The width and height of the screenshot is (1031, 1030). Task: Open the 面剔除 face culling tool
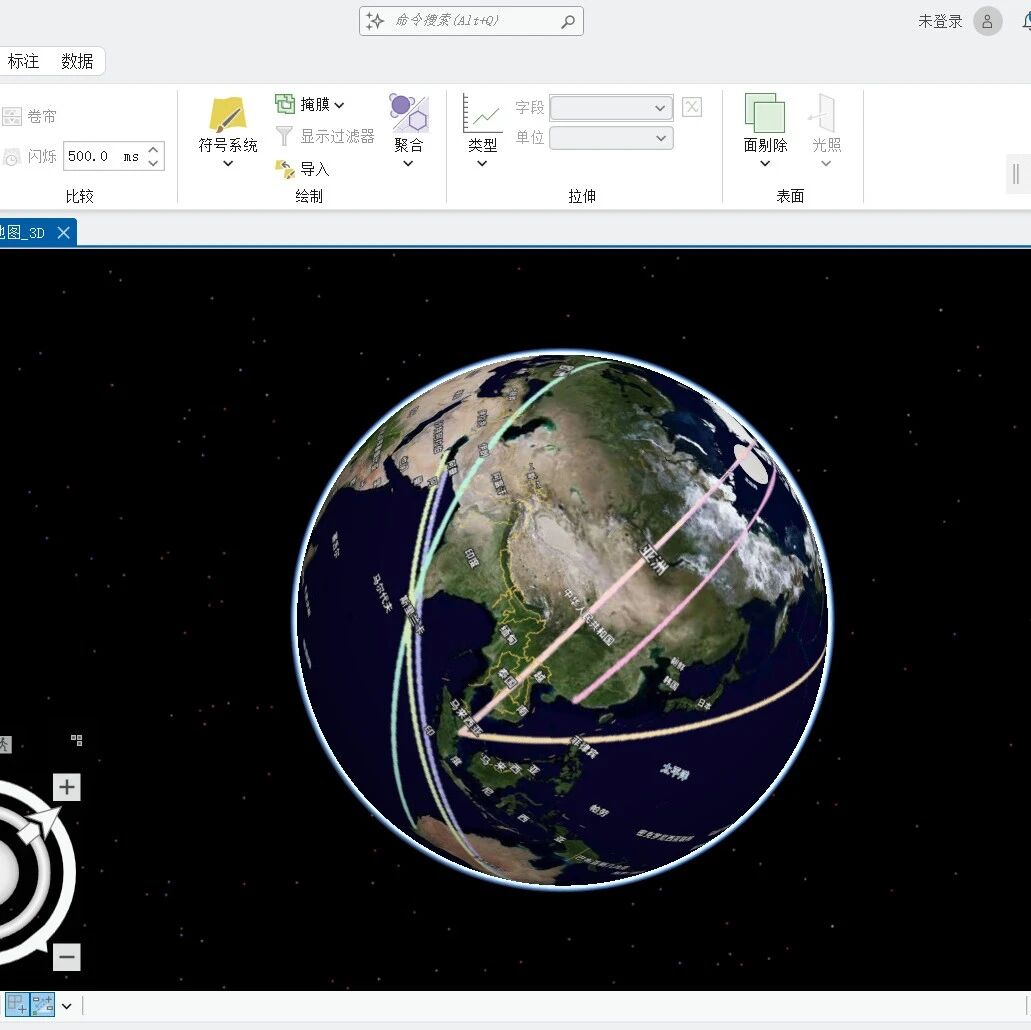[765, 113]
